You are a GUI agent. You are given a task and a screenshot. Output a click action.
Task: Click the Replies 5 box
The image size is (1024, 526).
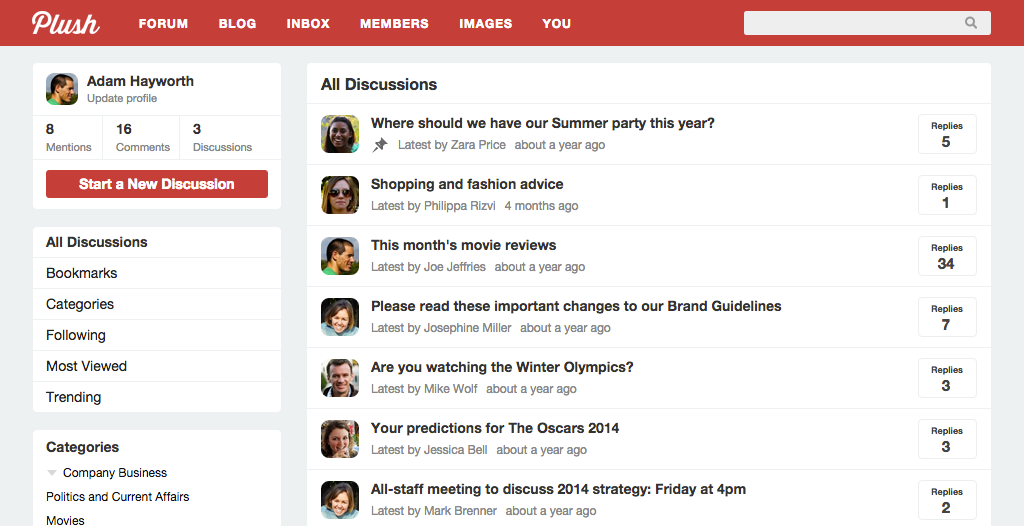tap(947, 134)
